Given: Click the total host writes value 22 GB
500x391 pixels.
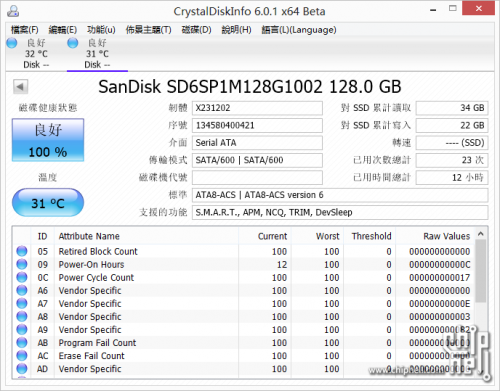Looking at the screenshot, I should click(452, 125).
